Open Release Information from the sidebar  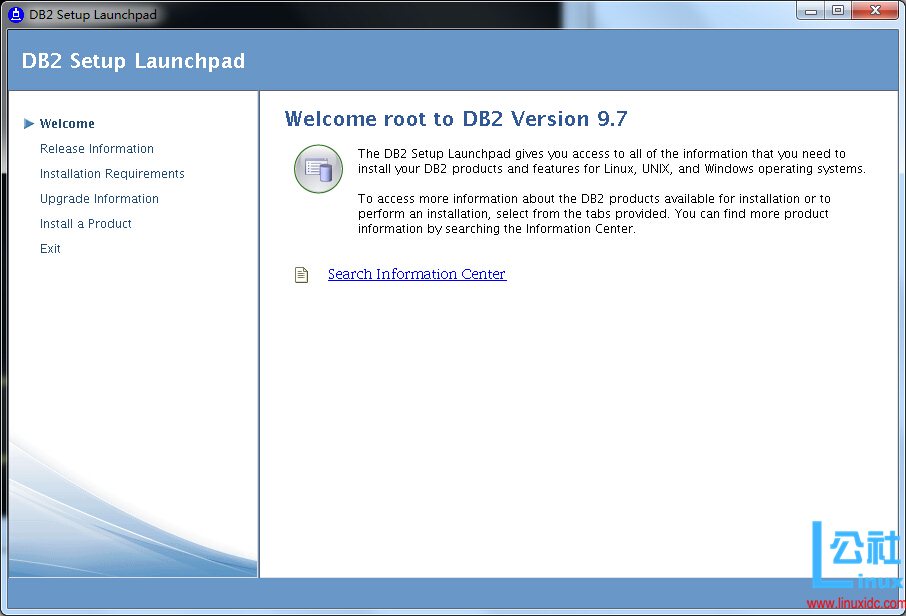point(96,148)
